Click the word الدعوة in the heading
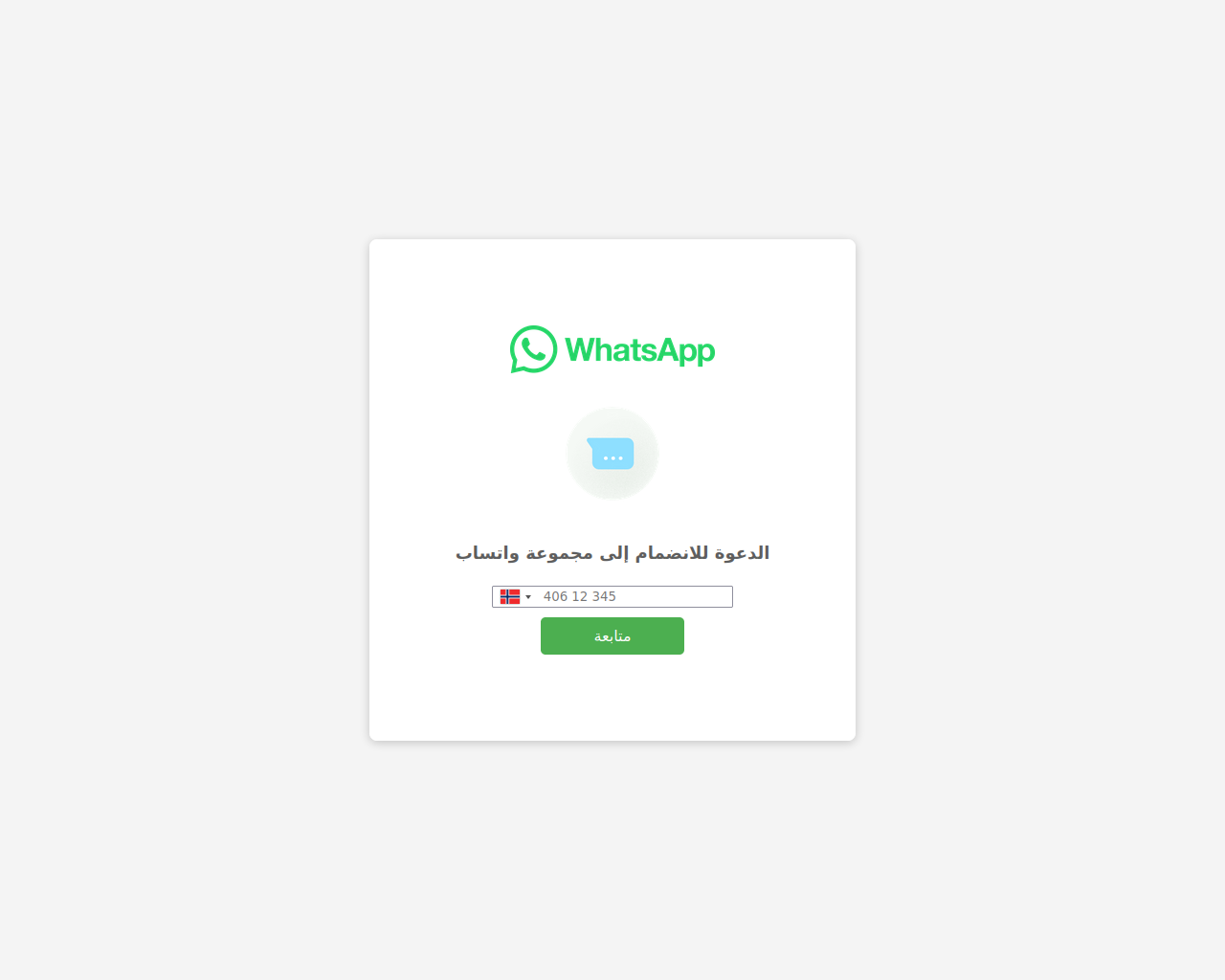The height and width of the screenshot is (980, 1225). click(742, 553)
